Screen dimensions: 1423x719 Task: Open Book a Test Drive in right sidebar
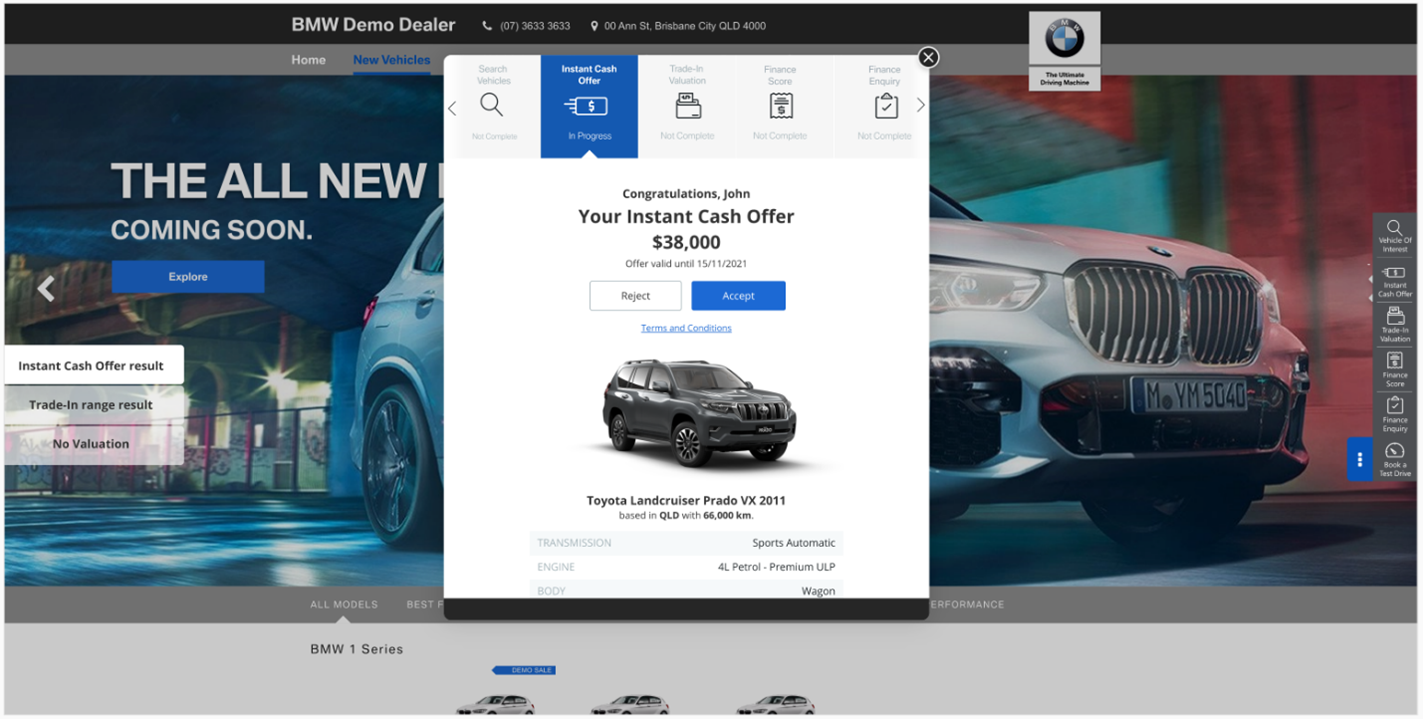coord(1394,460)
